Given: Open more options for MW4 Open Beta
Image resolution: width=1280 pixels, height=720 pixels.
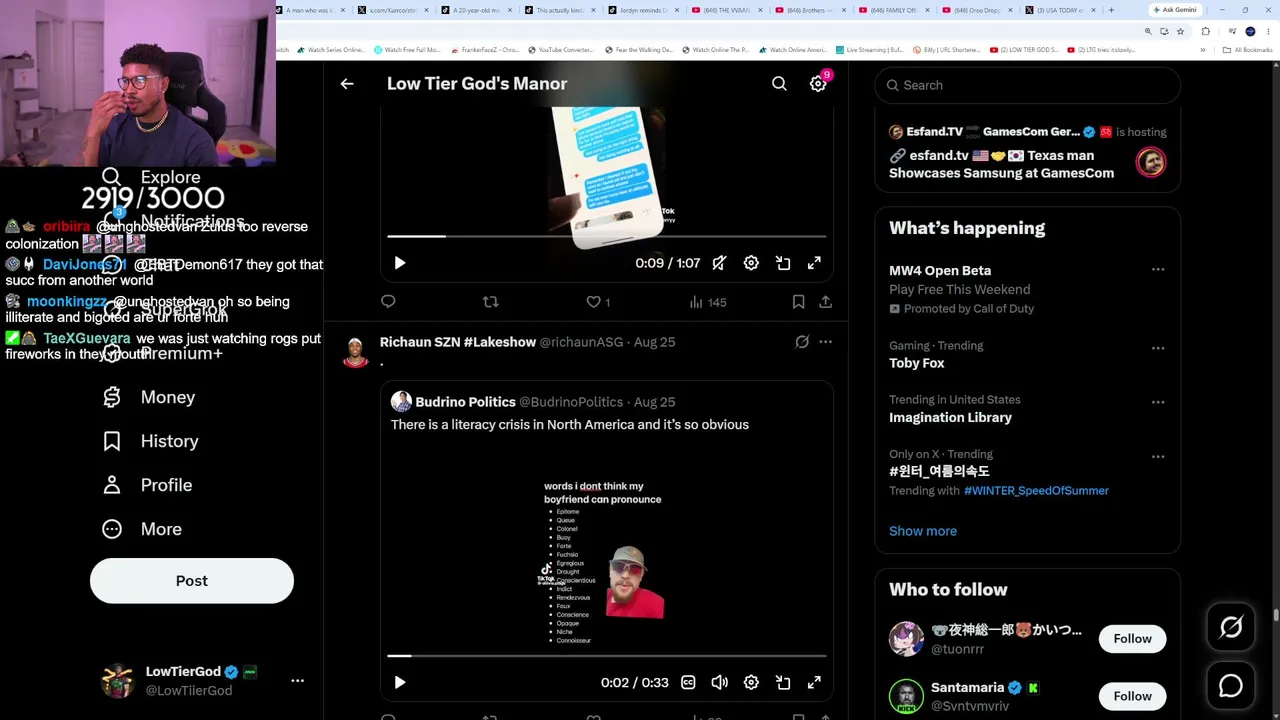Looking at the screenshot, I should (x=1158, y=270).
